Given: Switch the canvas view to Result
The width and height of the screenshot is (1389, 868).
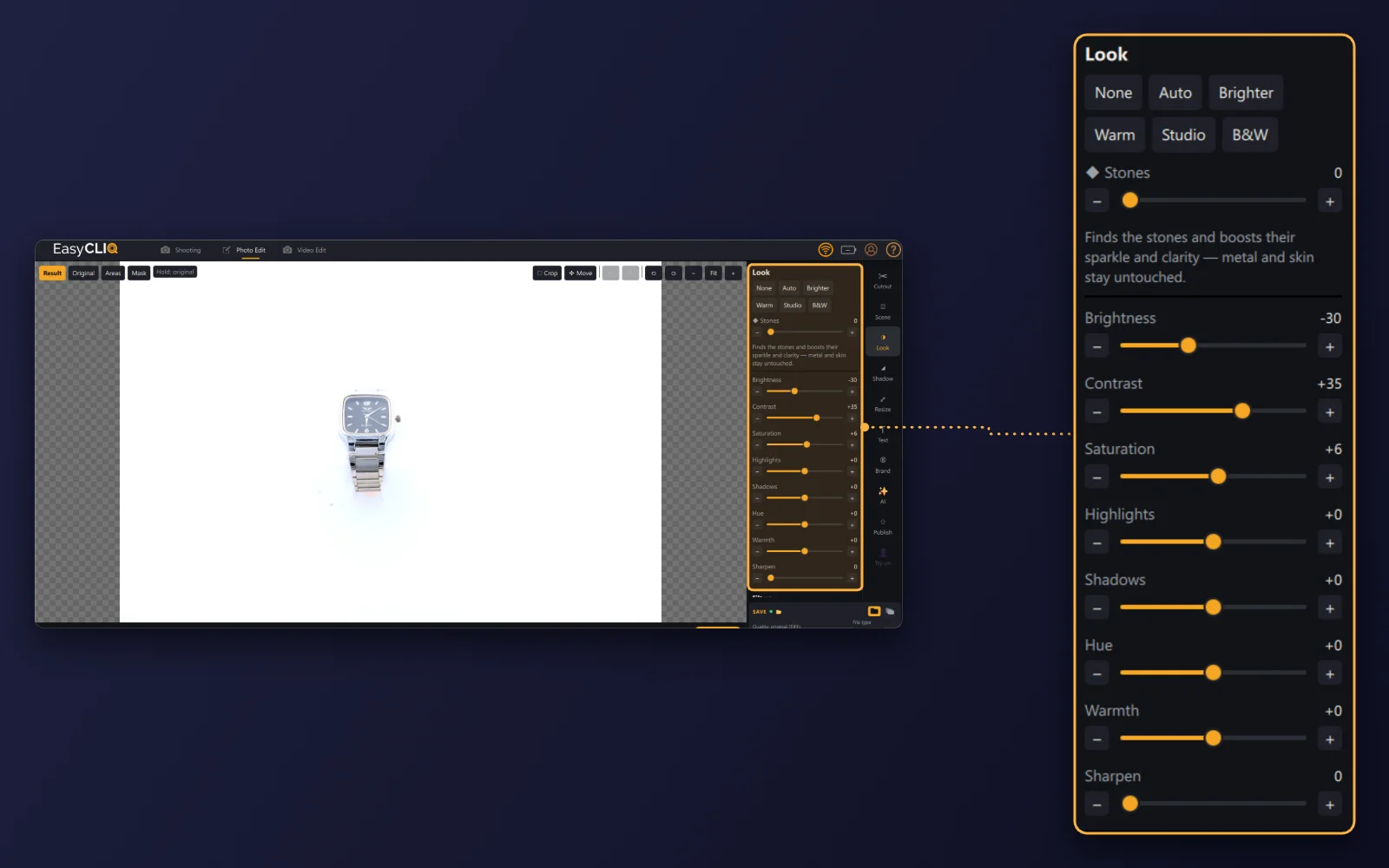Looking at the screenshot, I should click(x=52, y=273).
